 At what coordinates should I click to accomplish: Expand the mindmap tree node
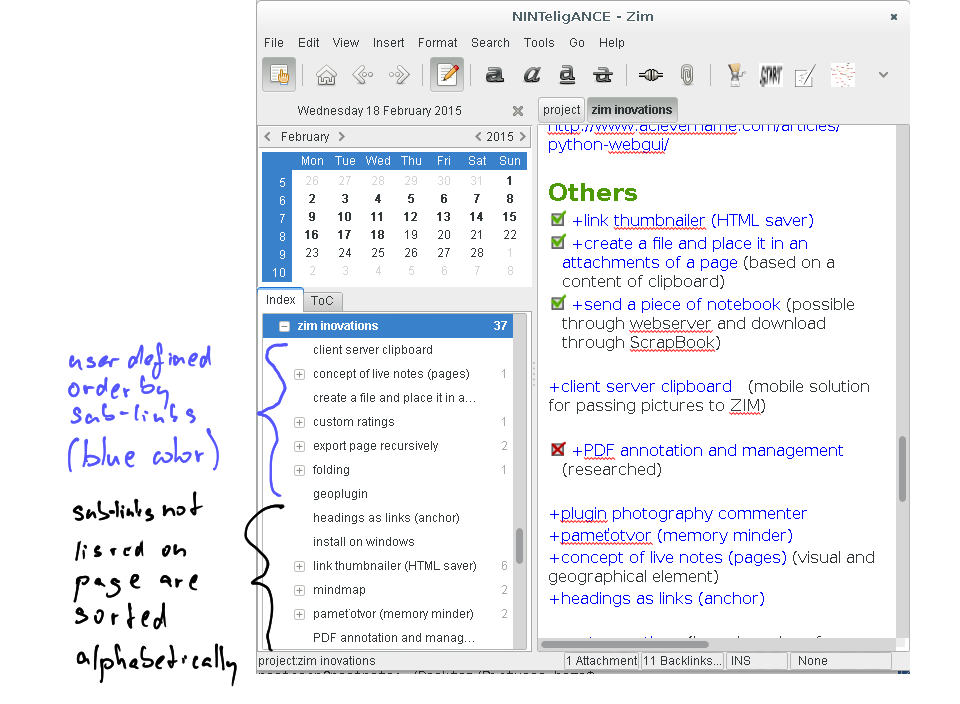(299, 590)
